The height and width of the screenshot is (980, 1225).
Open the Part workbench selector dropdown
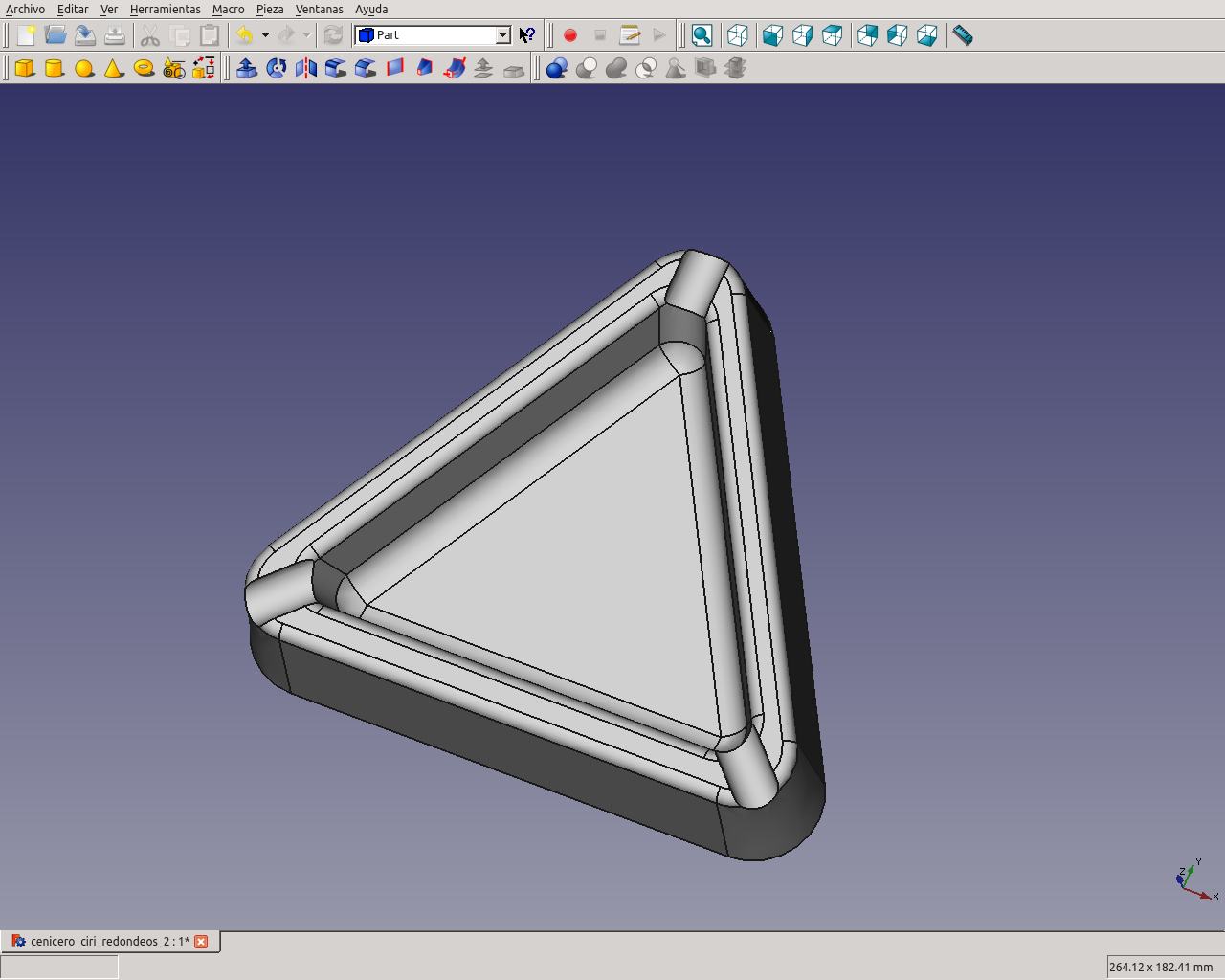[x=434, y=35]
